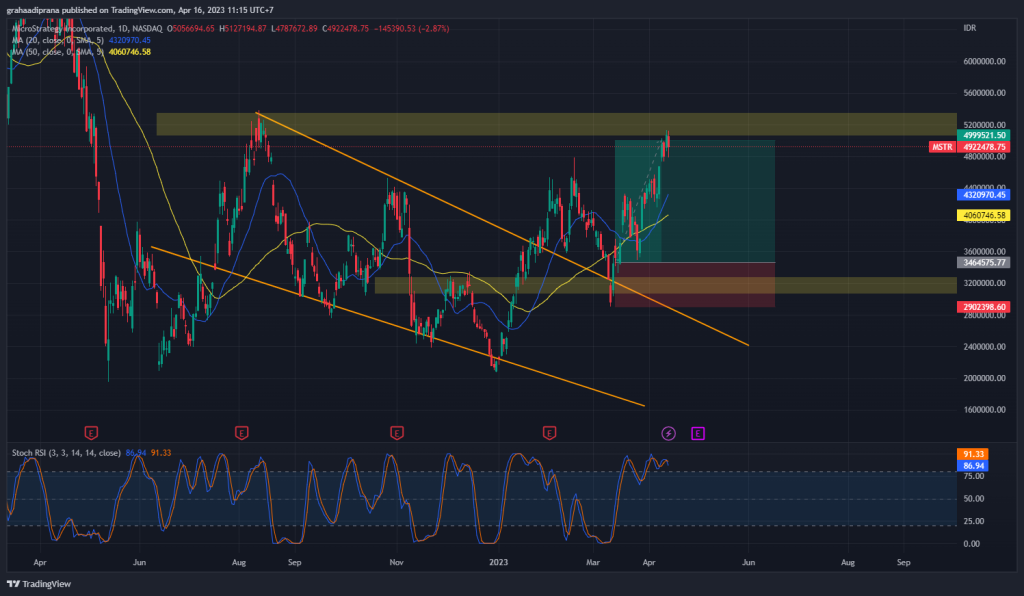Open the purple upcoming earnings marker
The width and height of the screenshot is (1024, 596).
[698, 433]
